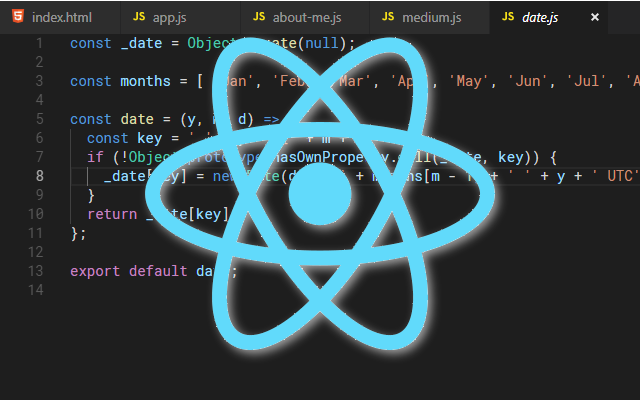Click the JS icon on about-me.js tab
640x400 pixels.
[x=259, y=16]
